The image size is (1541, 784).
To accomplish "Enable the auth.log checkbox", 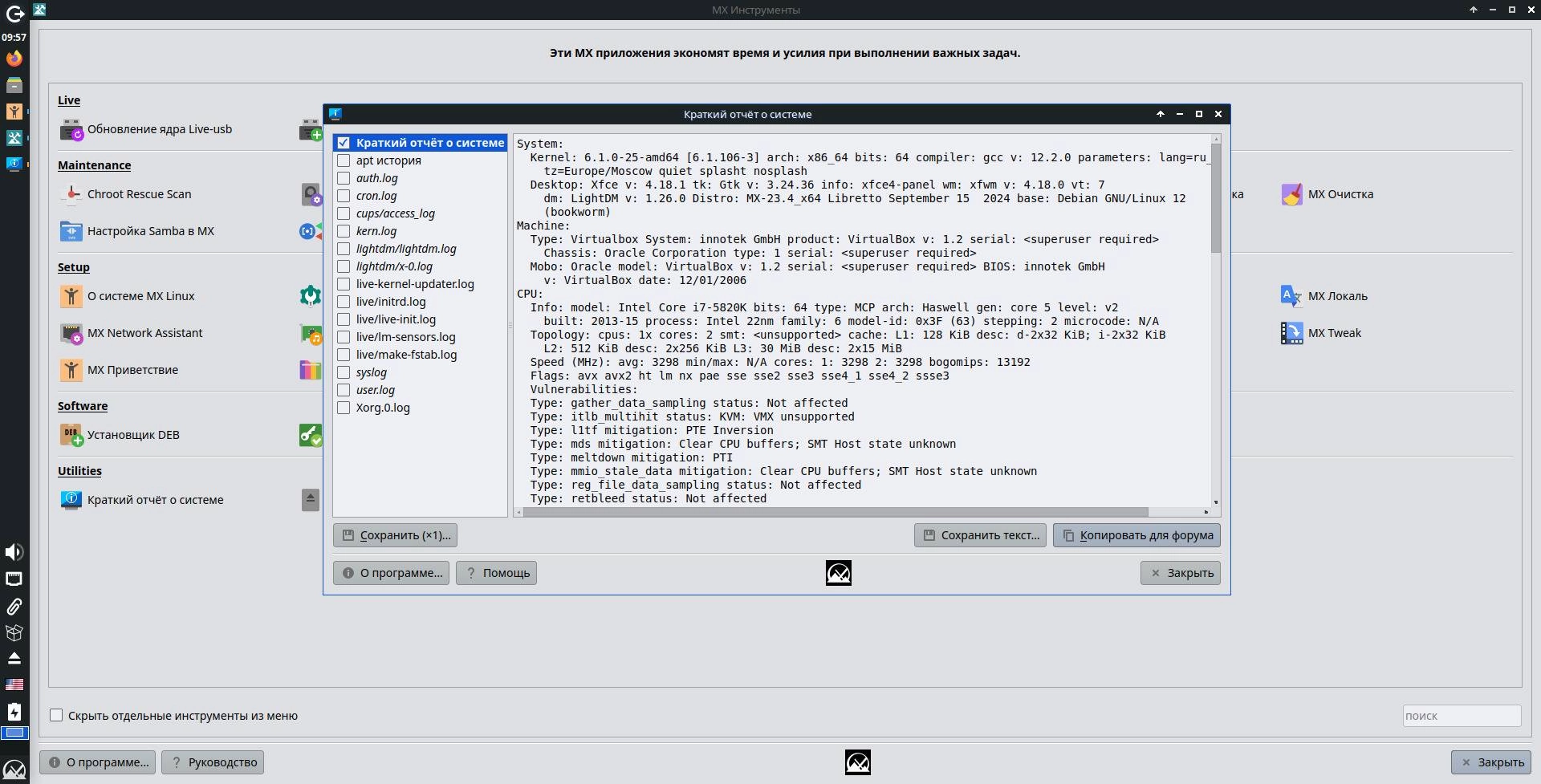I will point(344,178).
